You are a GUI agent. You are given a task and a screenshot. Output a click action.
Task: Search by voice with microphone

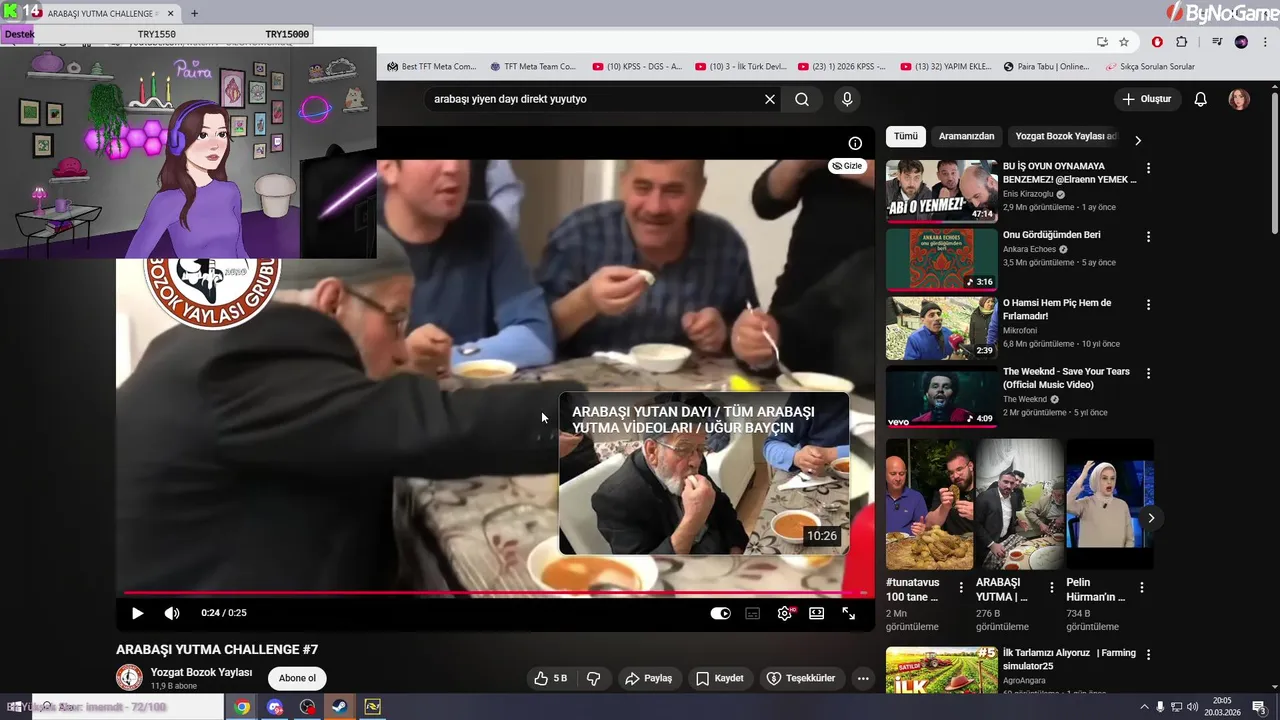click(847, 99)
